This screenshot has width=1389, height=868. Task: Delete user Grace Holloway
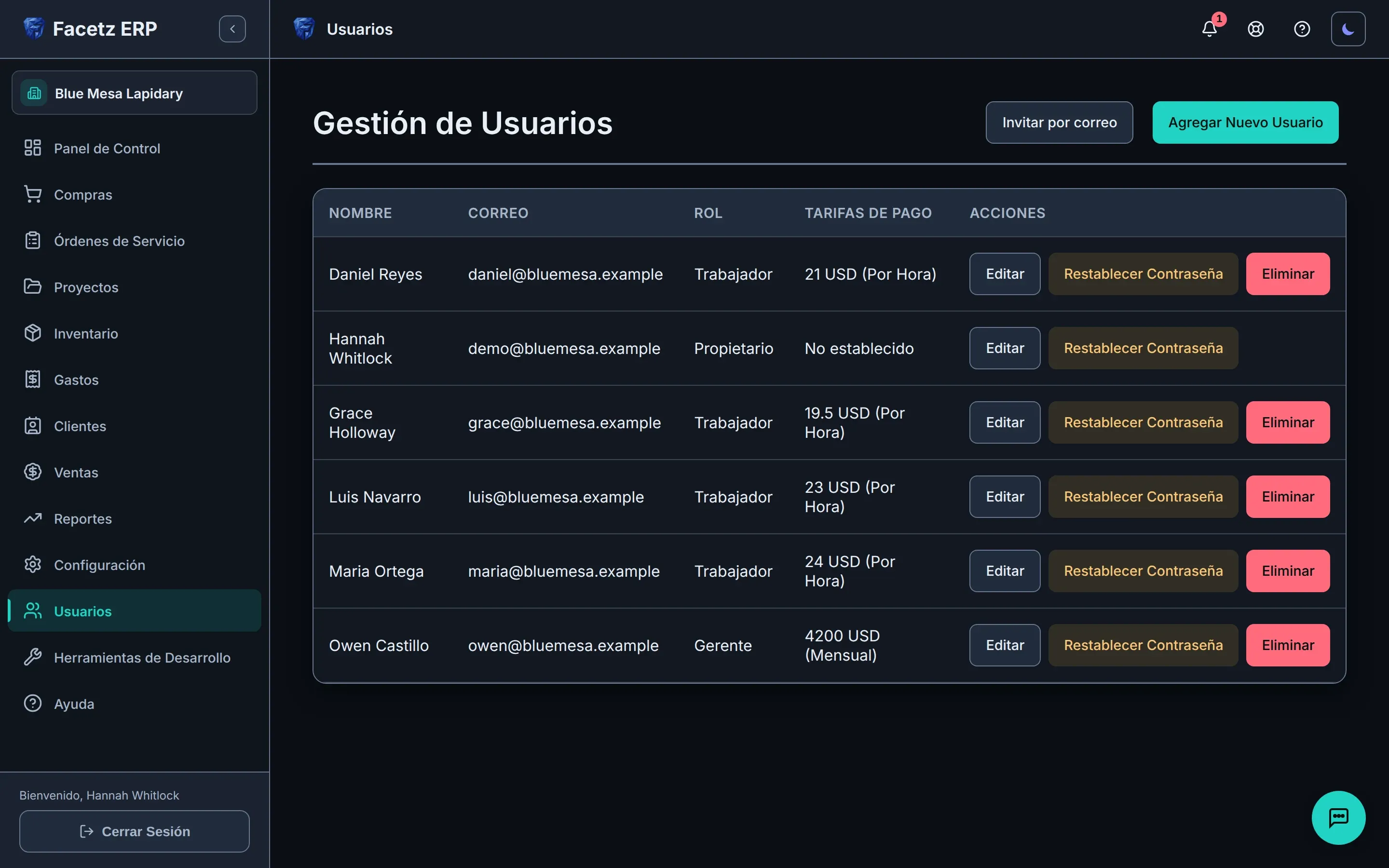click(x=1287, y=422)
